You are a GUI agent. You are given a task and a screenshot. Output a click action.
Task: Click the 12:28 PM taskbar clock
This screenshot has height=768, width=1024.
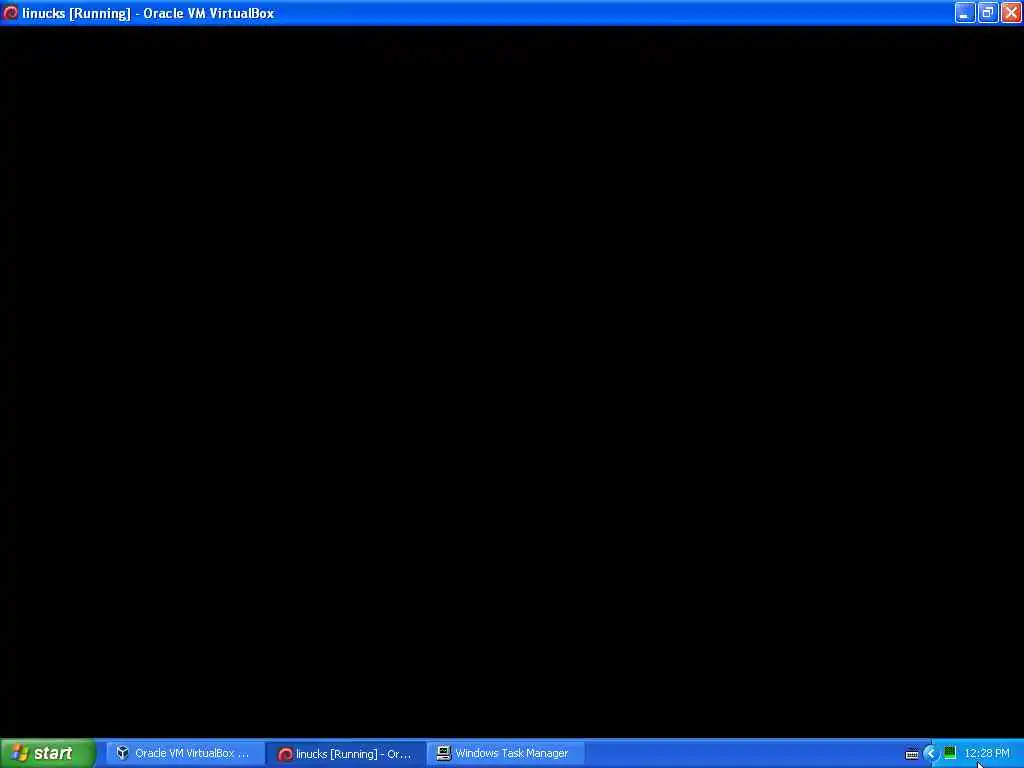(x=987, y=753)
